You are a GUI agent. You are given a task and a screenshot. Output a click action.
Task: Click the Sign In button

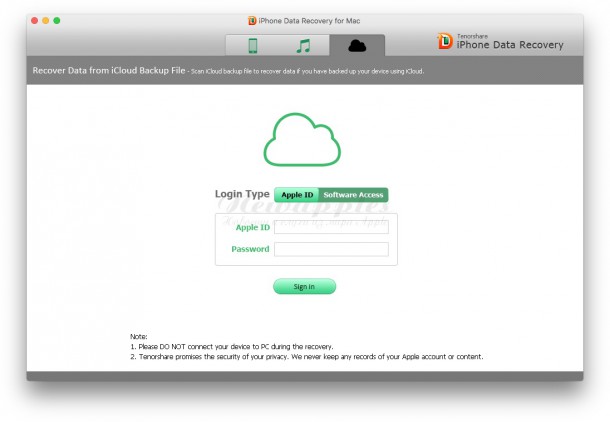(x=304, y=287)
